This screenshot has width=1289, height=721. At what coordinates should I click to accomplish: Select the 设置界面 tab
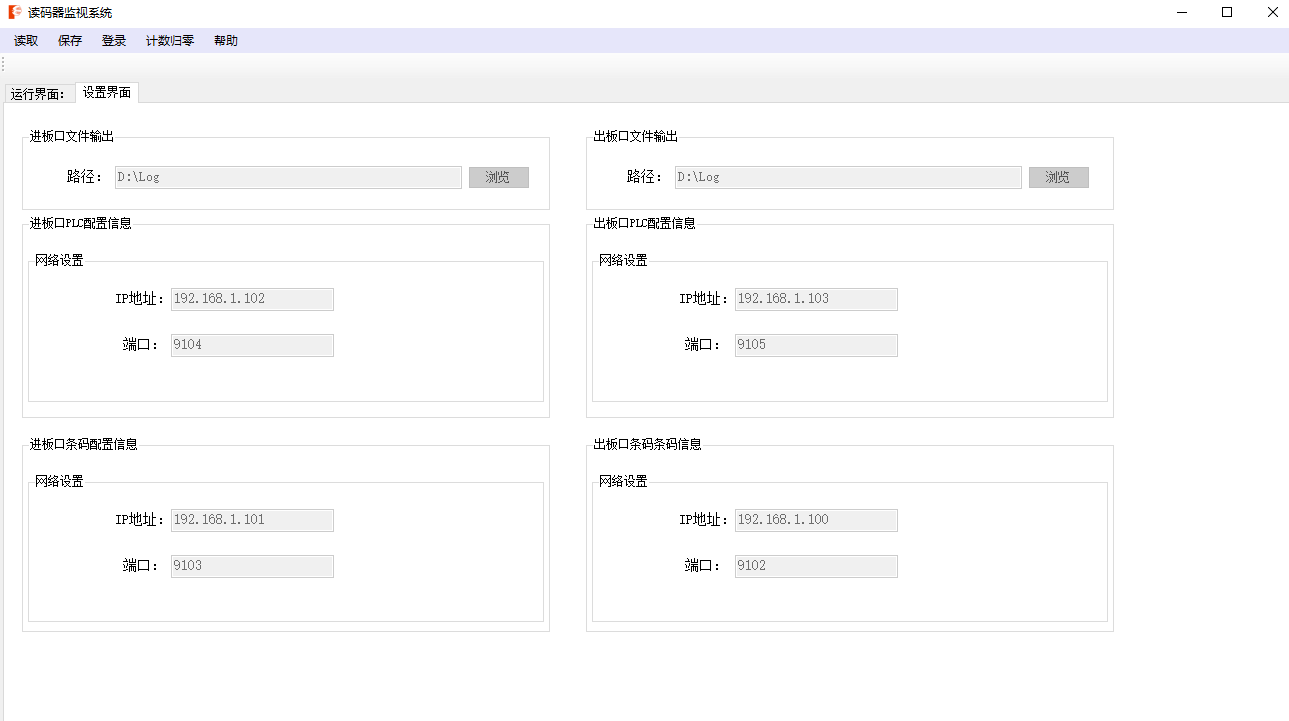point(107,93)
